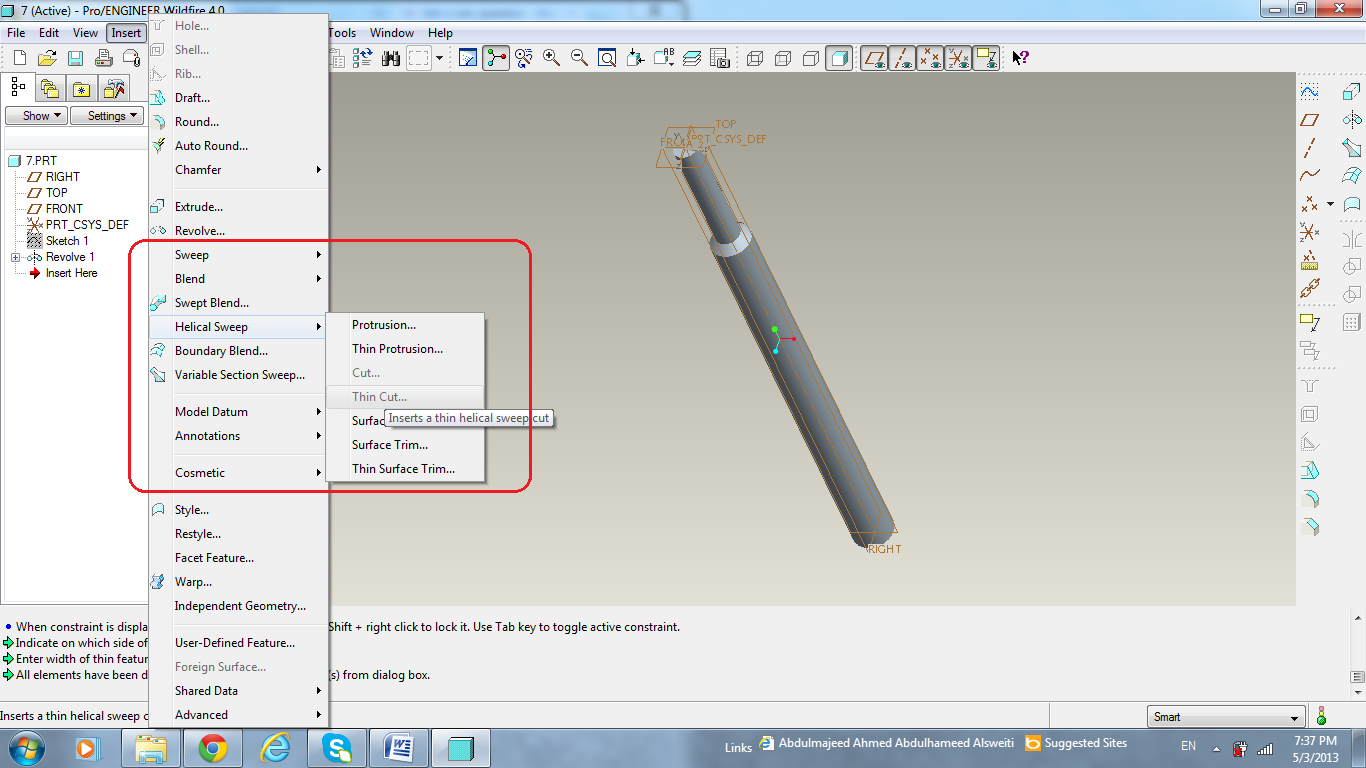Viewport: 1366px width, 768px height.
Task: Choose Swept Blend from Insert menu
Action: pos(238,303)
